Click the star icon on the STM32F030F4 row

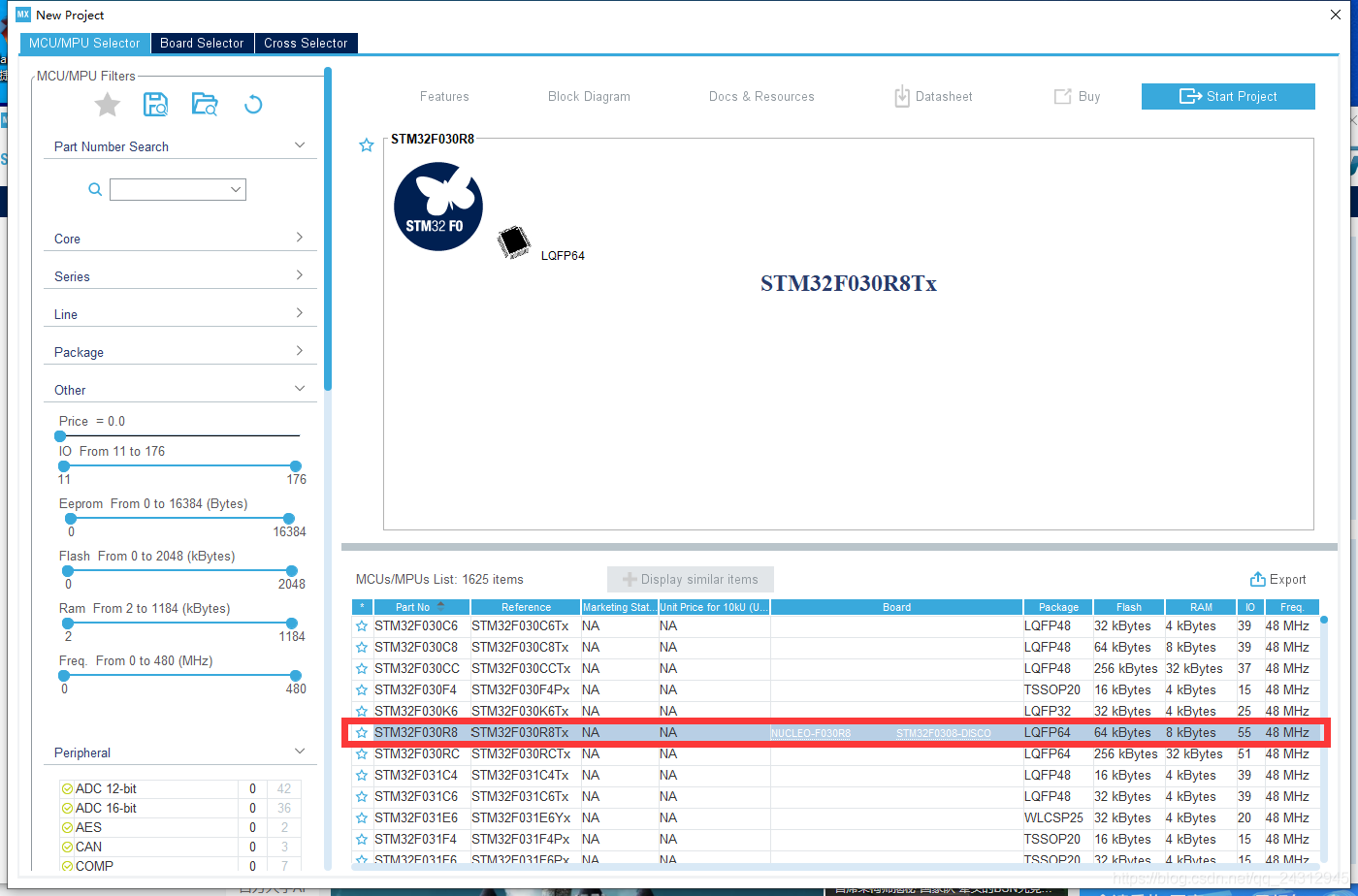(x=362, y=690)
